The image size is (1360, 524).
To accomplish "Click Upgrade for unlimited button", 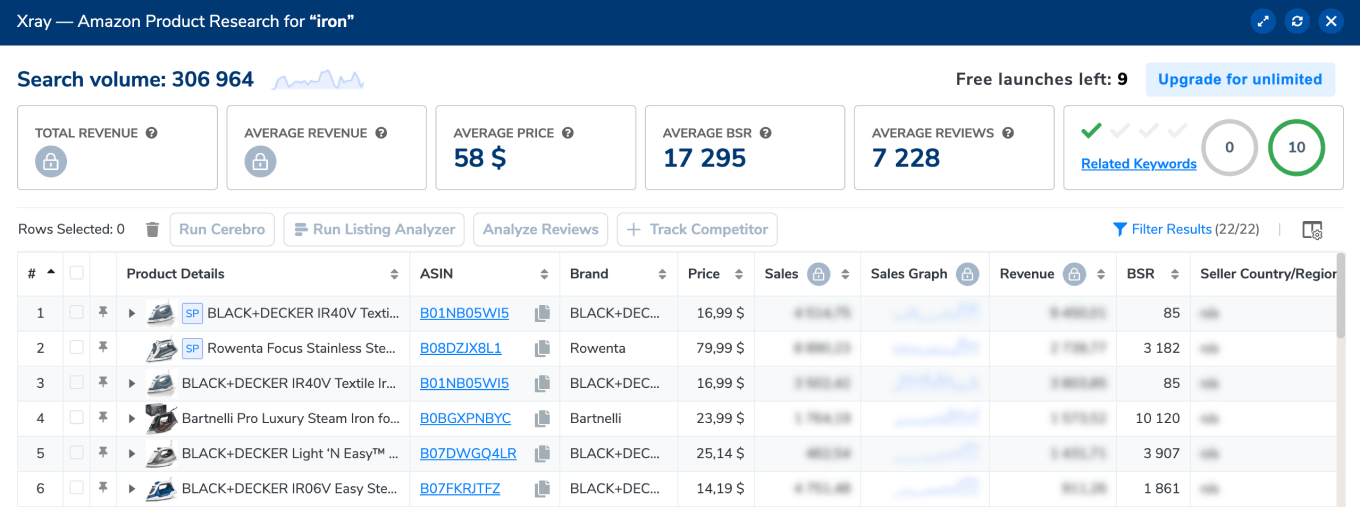I will pyautogui.click(x=1240, y=80).
